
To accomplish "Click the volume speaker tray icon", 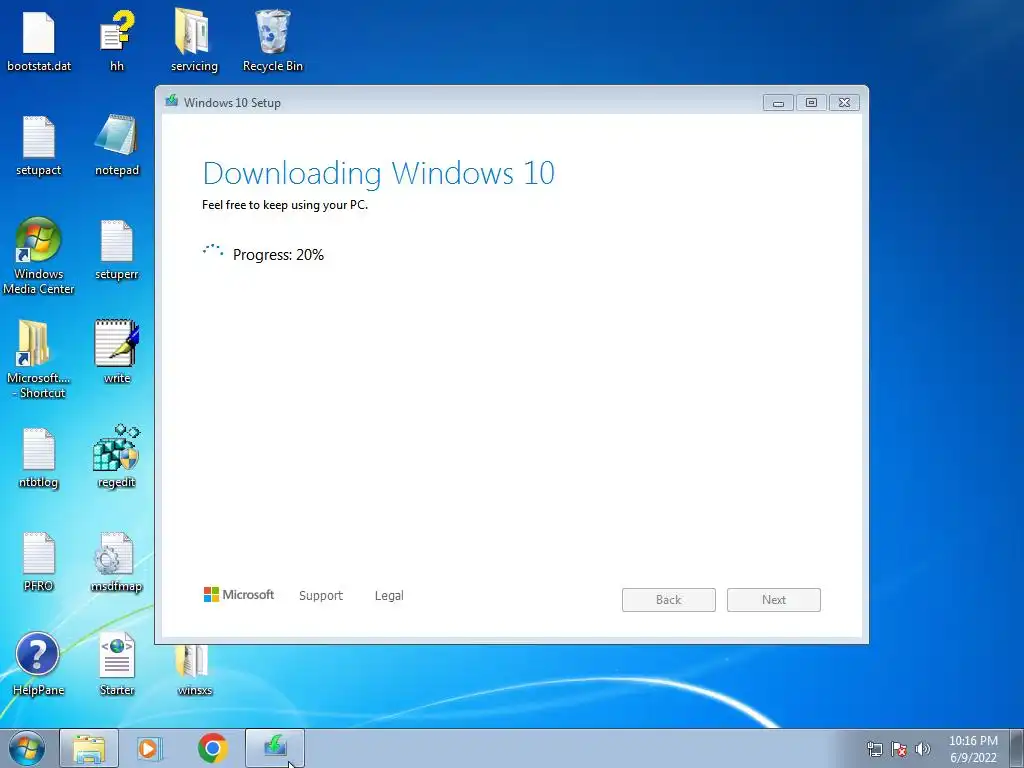I will tap(923, 749).
